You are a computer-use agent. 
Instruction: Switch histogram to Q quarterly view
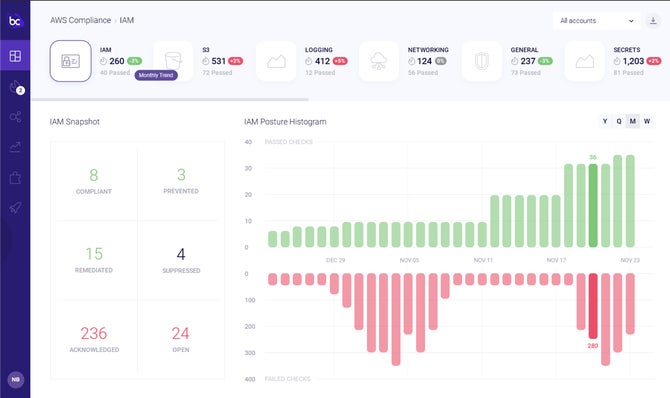[x=619, y=121]
